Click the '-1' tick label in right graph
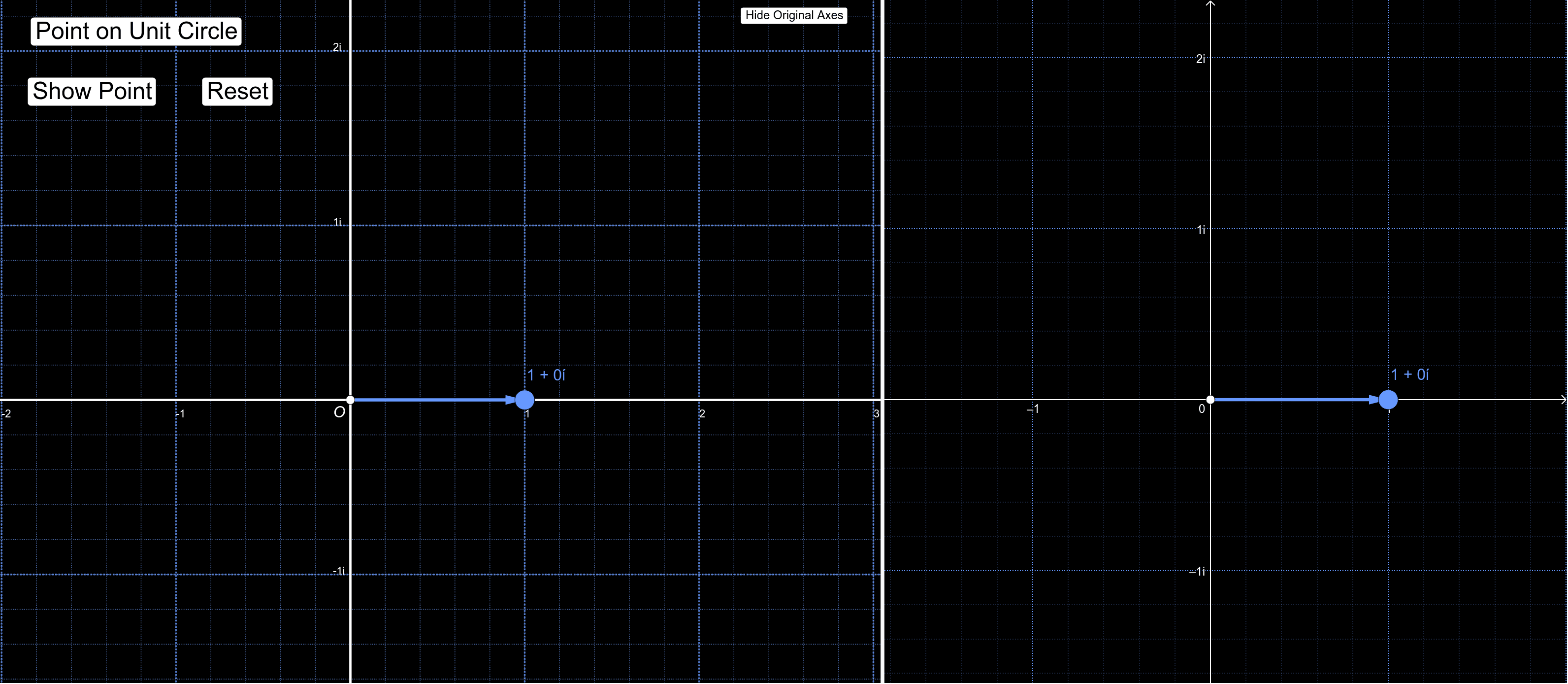The height and width of the screenshot is (684, 1568). pyautogui.click(x=1032, y=410)
